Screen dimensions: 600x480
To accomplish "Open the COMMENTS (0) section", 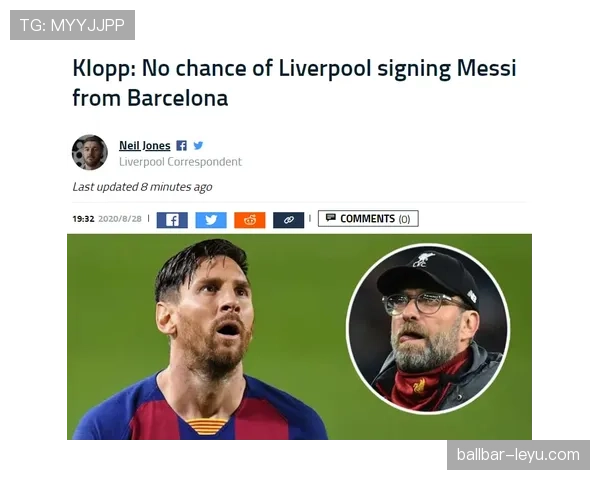I will pyautogui.click(x=368, y=219).
